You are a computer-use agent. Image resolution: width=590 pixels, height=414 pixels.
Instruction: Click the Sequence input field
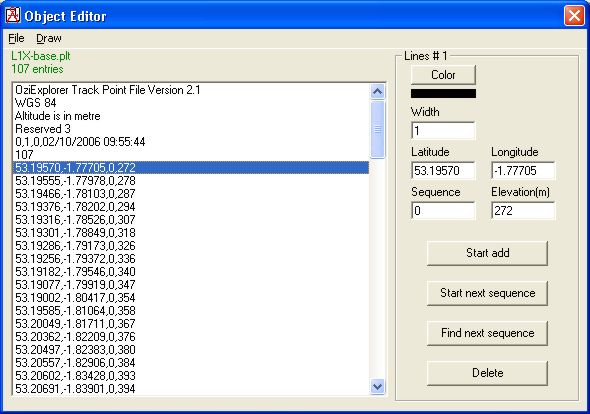(x=443, y=210)
